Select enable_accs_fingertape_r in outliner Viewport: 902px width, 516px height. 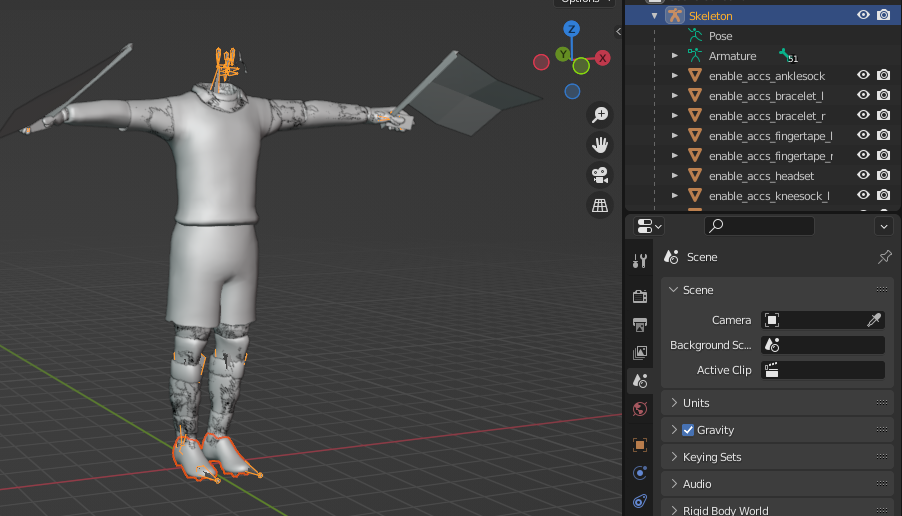point(771,156)
